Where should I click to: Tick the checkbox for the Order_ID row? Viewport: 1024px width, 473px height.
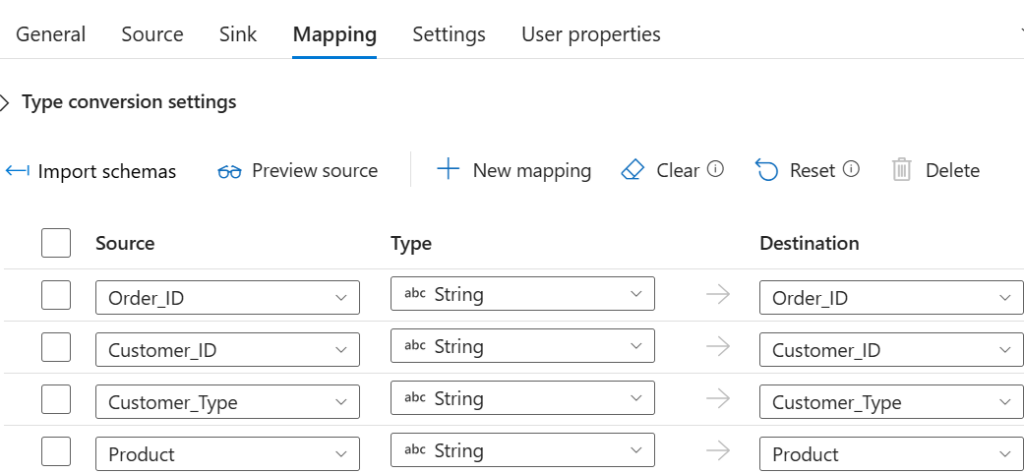tap(56, 295)
